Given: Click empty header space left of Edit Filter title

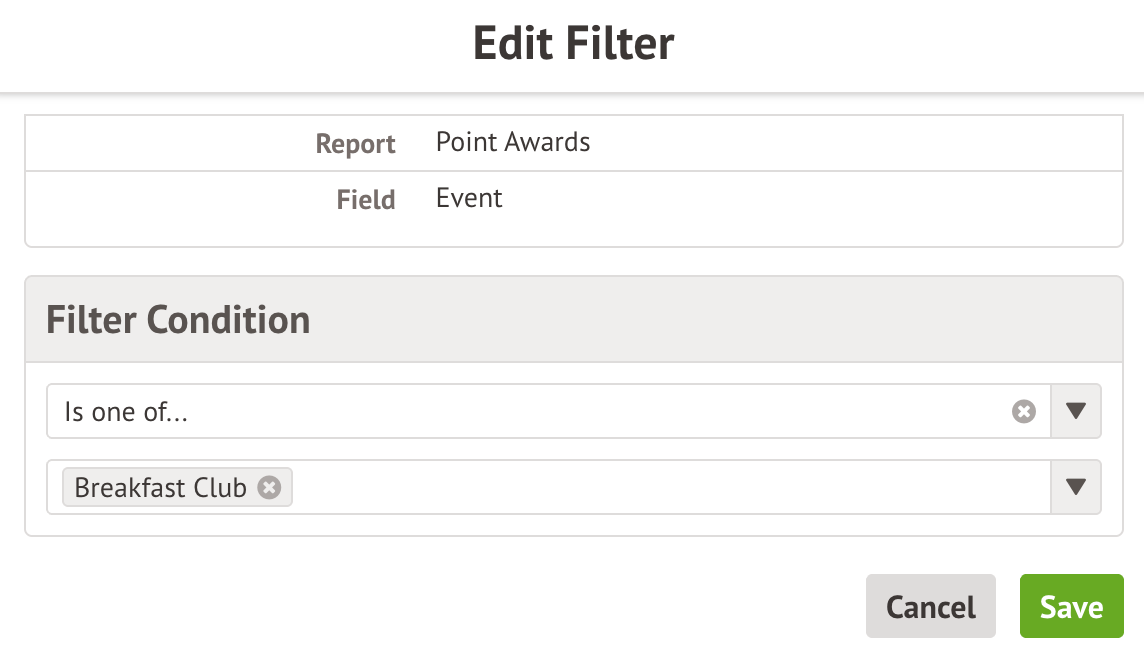Looking at the screenshot, I should point(230,44).
